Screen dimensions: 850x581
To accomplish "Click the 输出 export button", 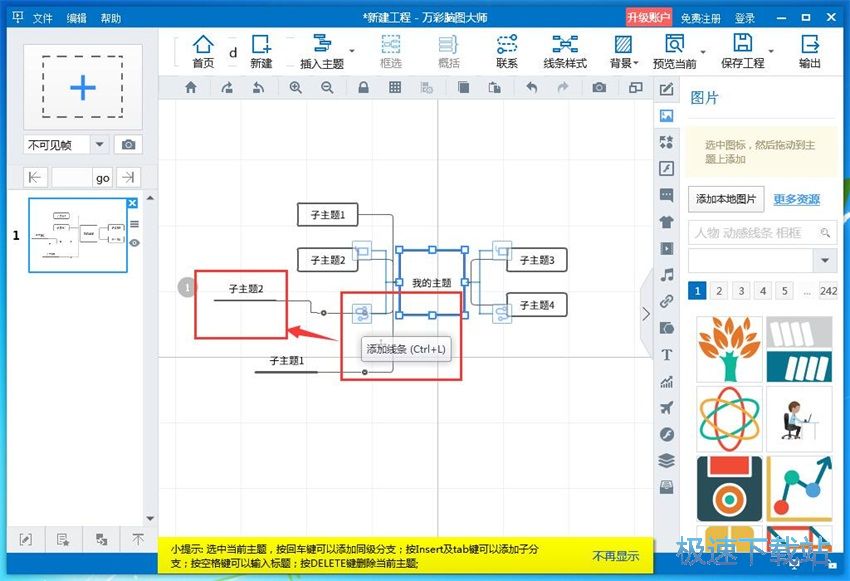I will (809, 51).
